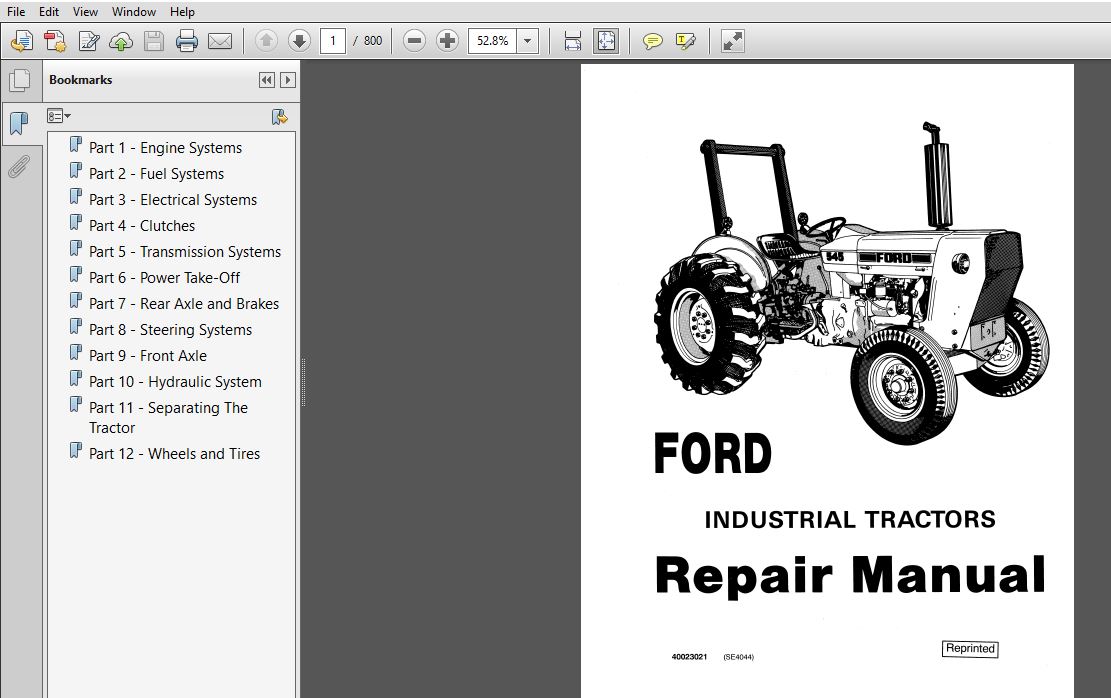Open bookmark Part 10 - Hydraulic System

[175, 381]
